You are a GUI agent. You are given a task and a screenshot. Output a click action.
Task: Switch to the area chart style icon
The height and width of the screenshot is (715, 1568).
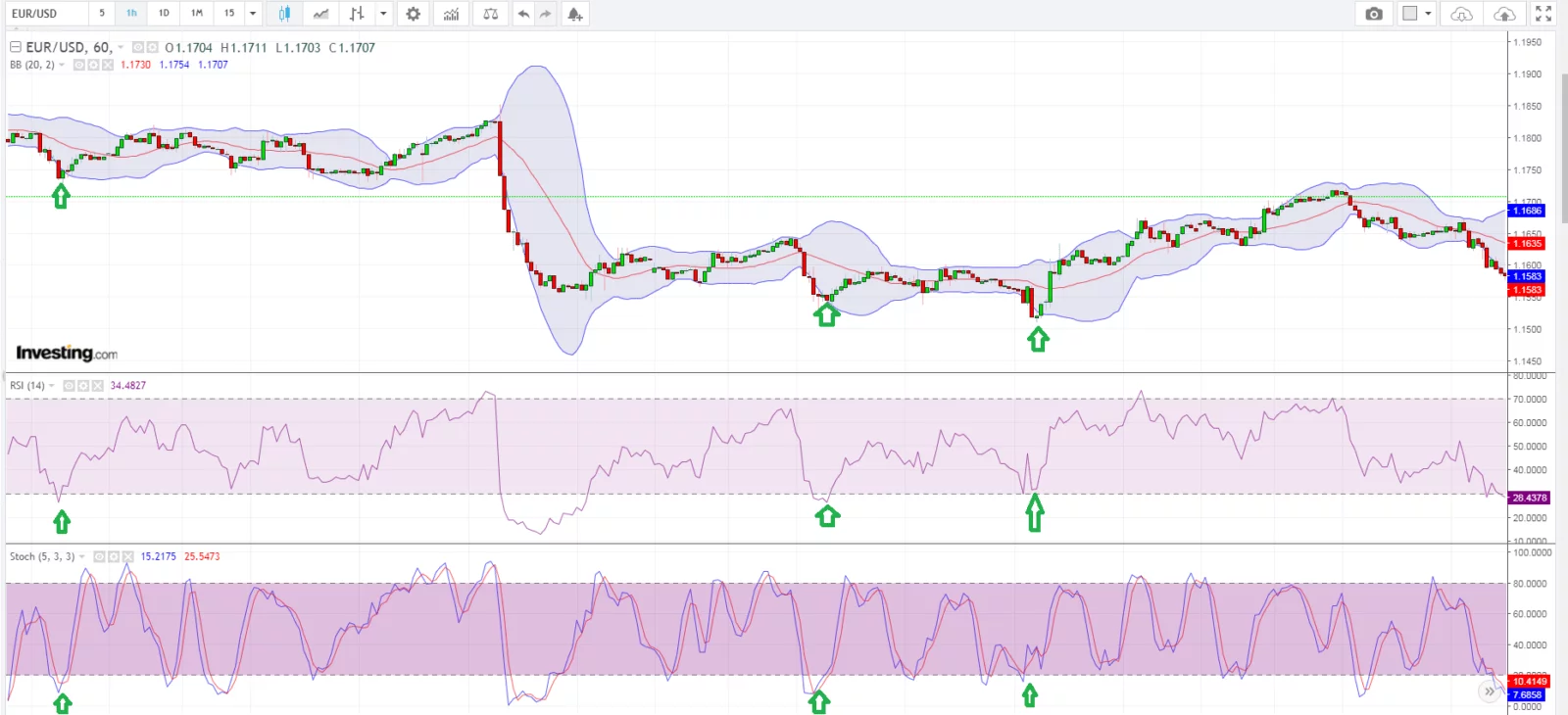coord(320,14)
